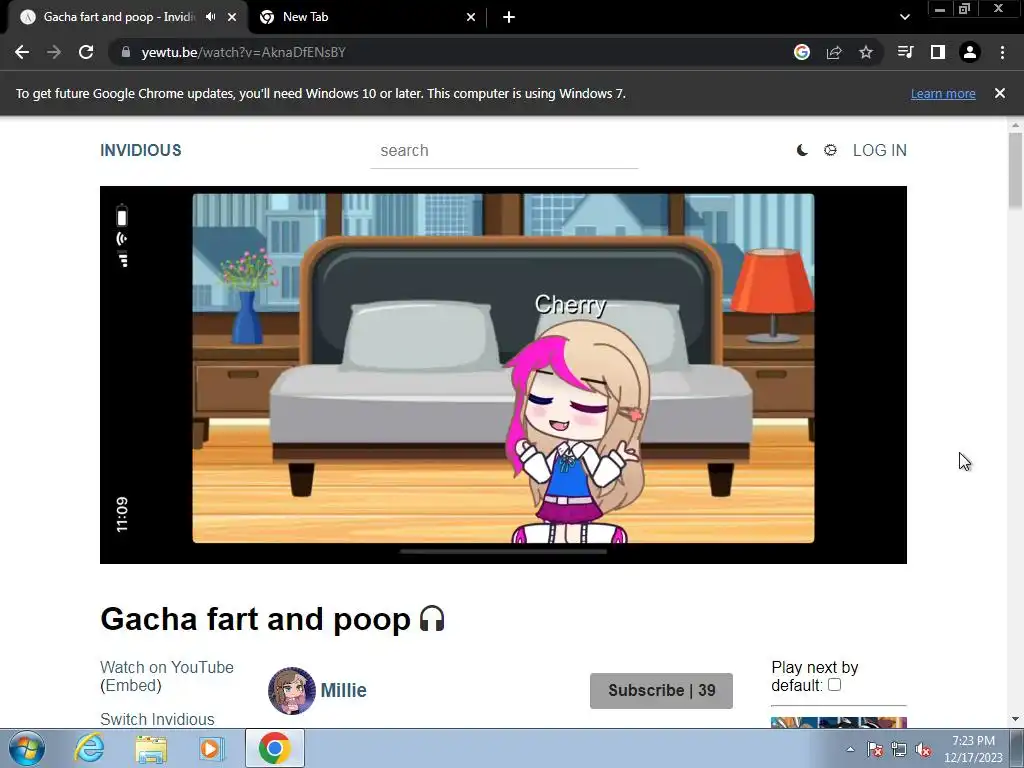The width and height of the screenshot is (1024, 768).
Task: Open the Millie channel name link
Action: (x=344, y=690)
